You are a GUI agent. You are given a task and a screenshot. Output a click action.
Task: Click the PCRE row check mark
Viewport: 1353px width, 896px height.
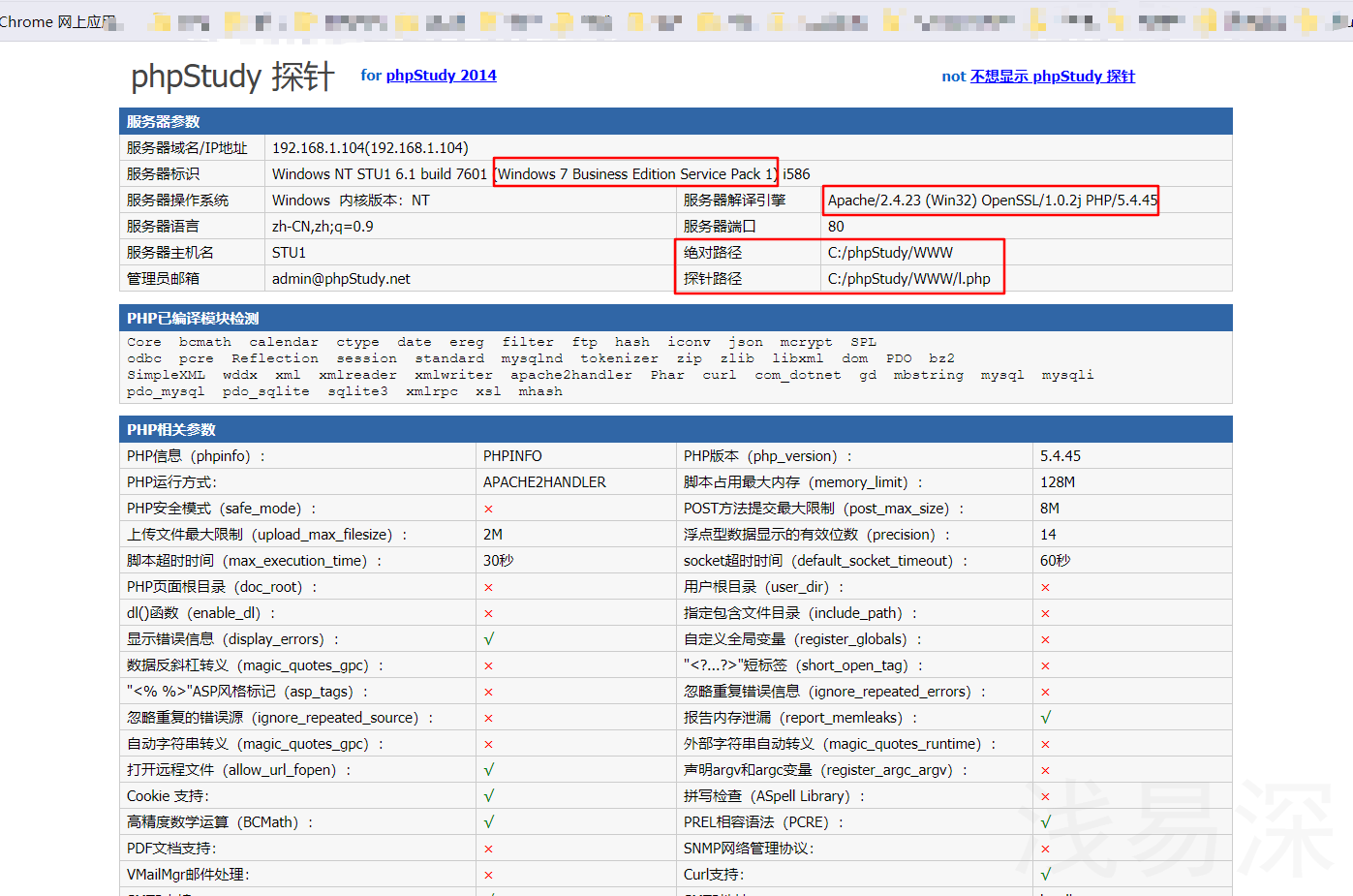tap(1046, 822)
